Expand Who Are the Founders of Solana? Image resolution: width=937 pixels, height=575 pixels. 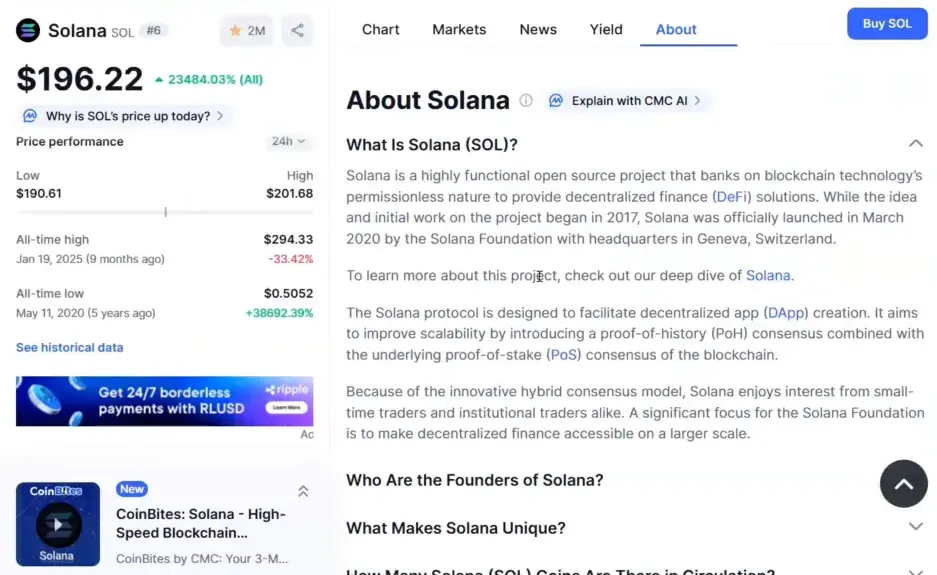tap(474, 480)
